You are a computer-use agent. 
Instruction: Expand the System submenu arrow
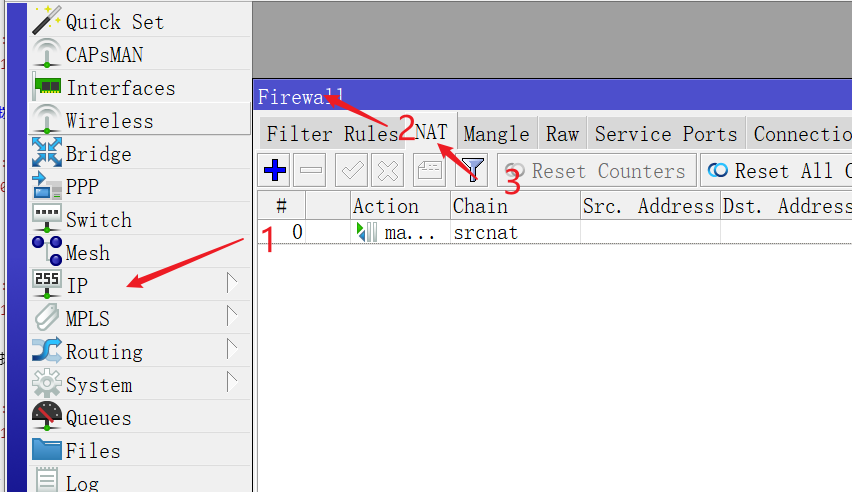pos(232,384)
